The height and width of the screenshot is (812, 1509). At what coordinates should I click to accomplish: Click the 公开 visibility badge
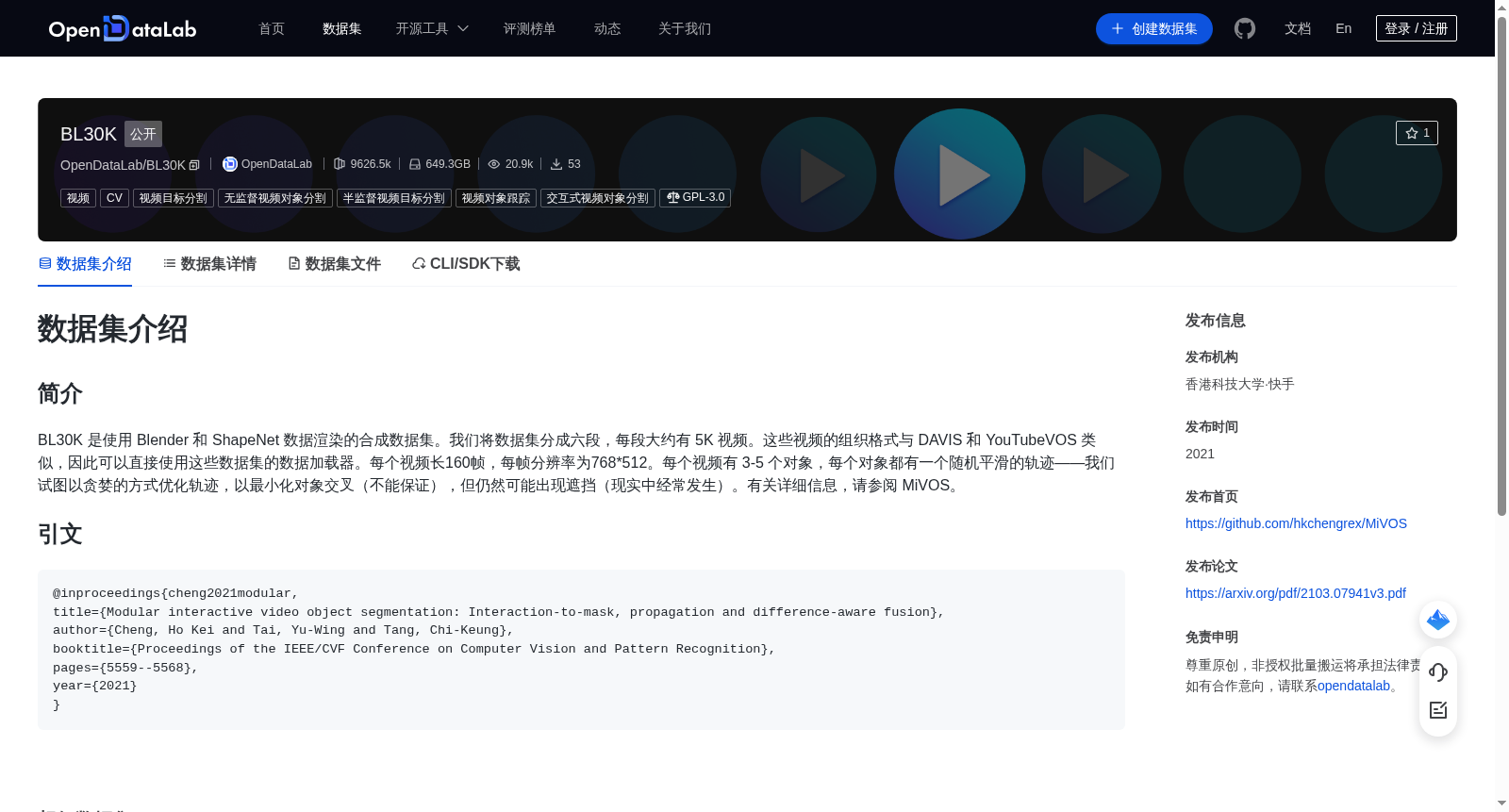tap(143, 134)
